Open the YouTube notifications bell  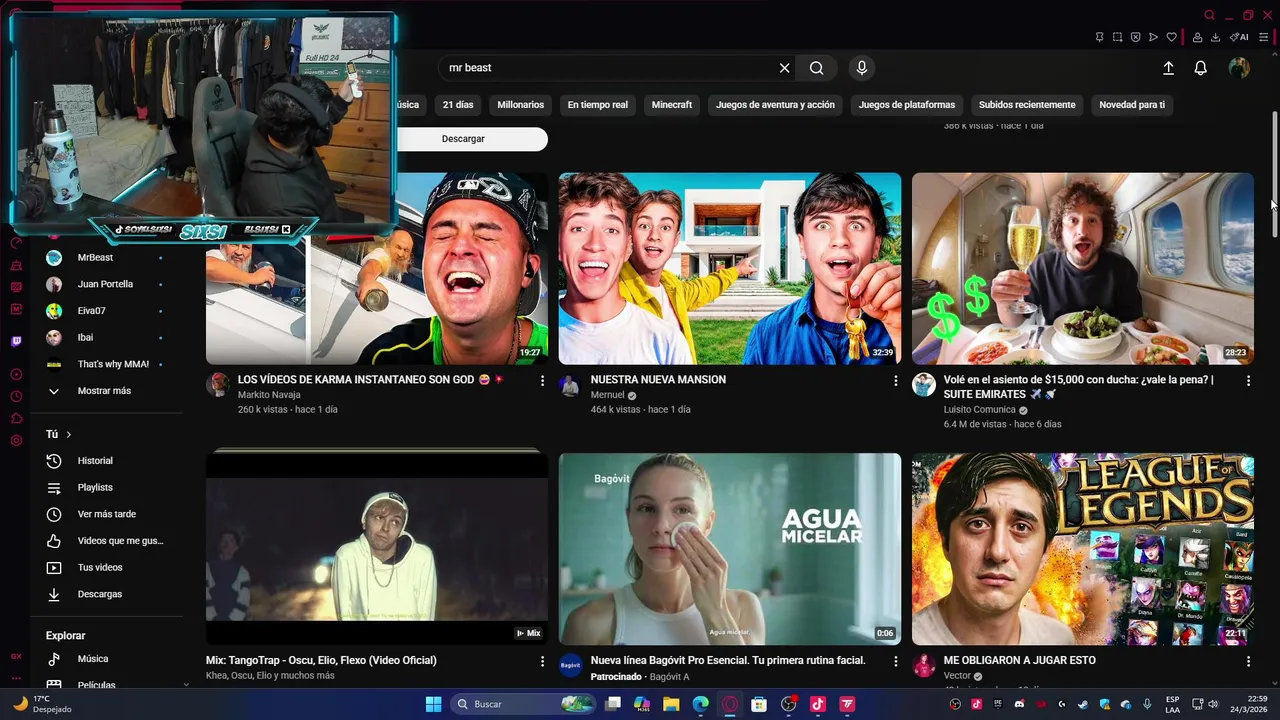(x=1201, y=68)
